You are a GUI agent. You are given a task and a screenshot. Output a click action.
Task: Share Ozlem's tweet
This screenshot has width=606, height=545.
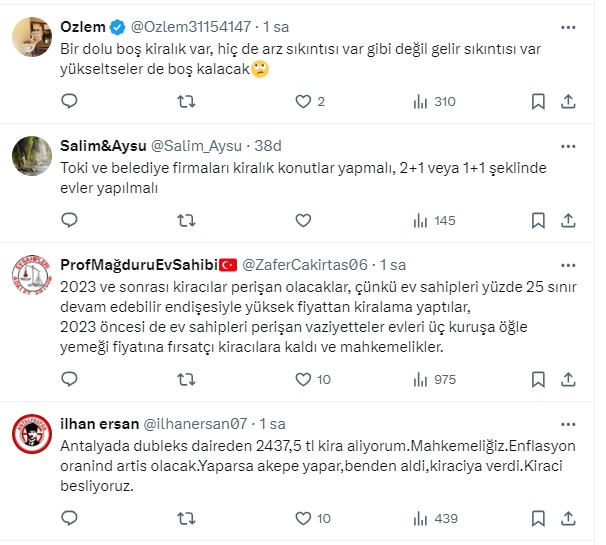(568, 101)
